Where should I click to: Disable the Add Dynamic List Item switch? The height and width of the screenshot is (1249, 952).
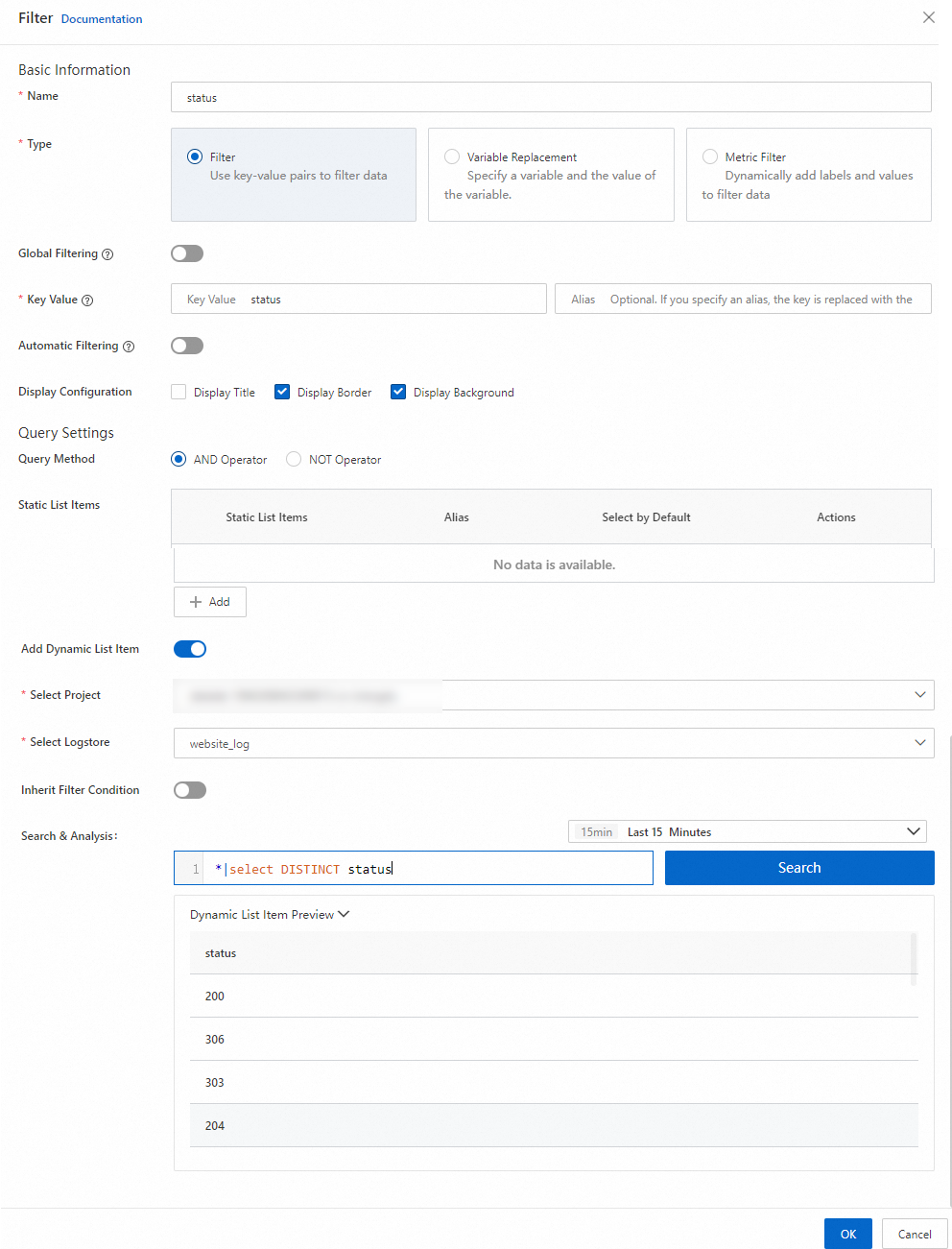click(x=190, y=649)
